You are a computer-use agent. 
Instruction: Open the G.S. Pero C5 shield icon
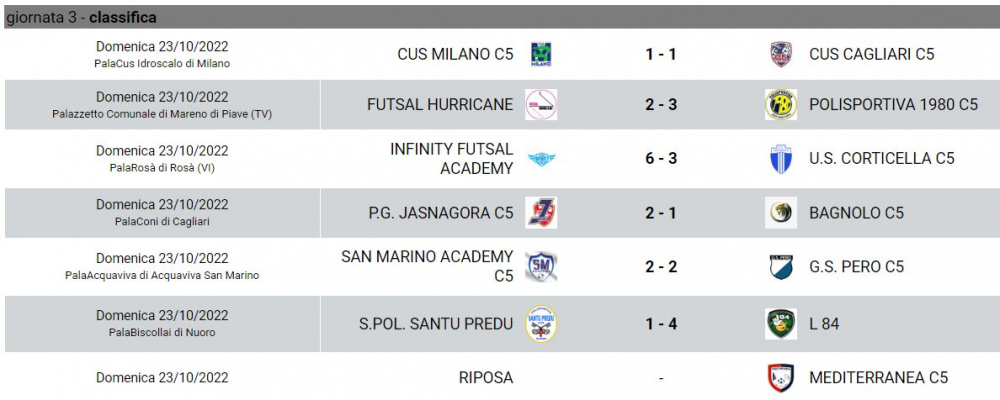[781, 267]
